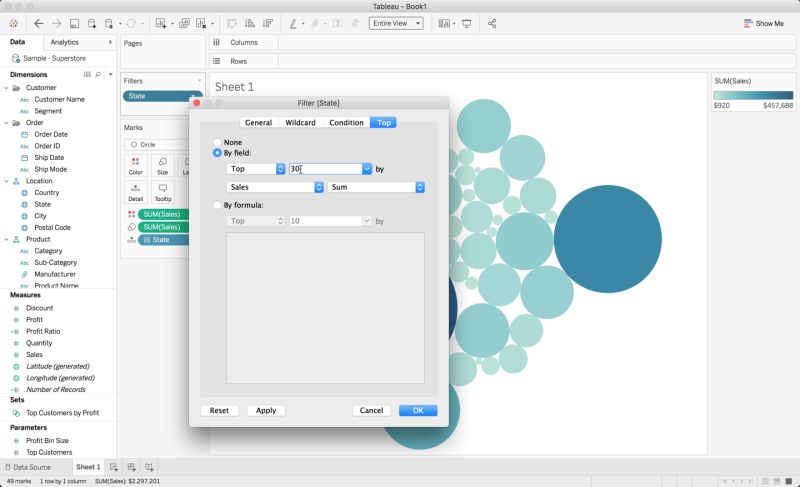
Task: Click the Cancel button
Action: coord(371,411)
